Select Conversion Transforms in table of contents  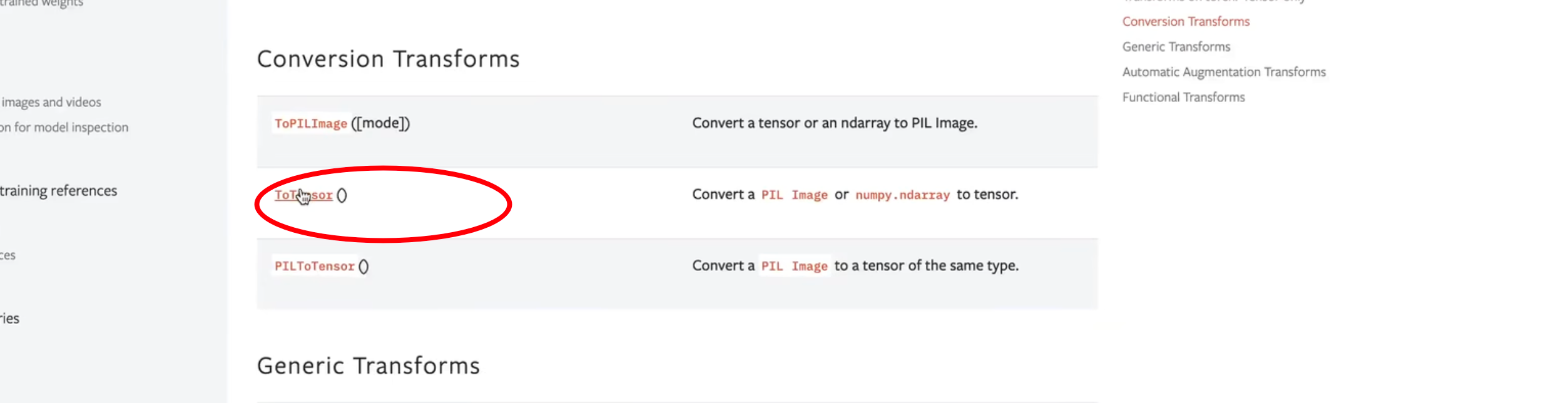(1186, 21)
